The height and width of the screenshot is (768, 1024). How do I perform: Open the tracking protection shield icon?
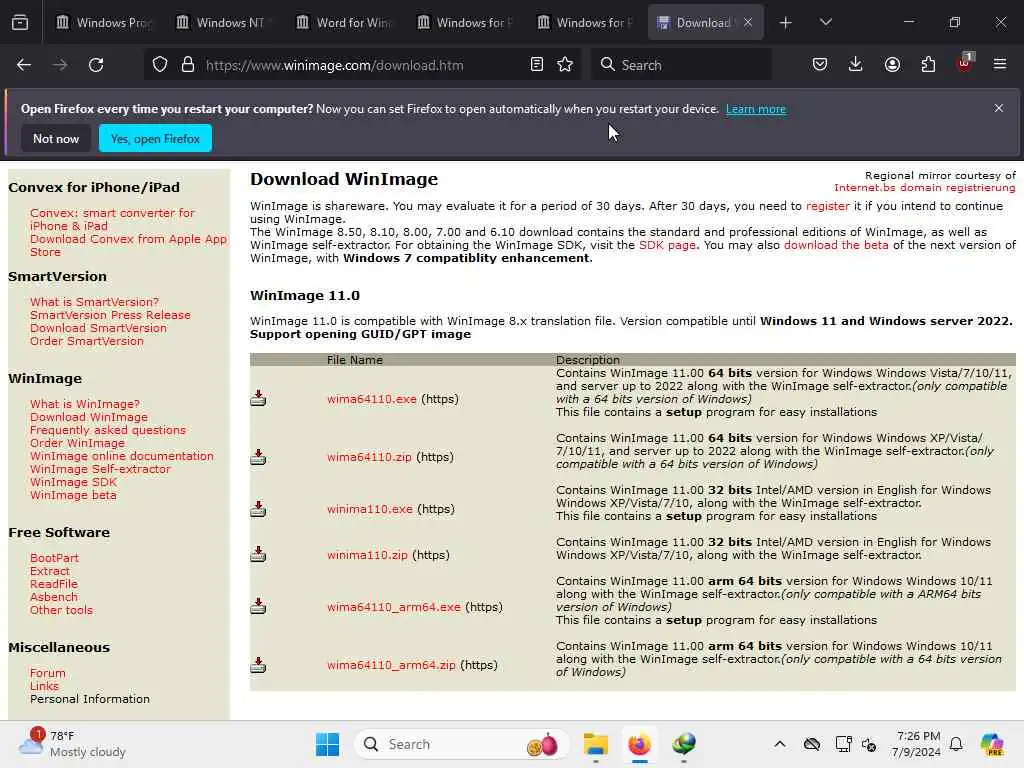coord(160,65)
